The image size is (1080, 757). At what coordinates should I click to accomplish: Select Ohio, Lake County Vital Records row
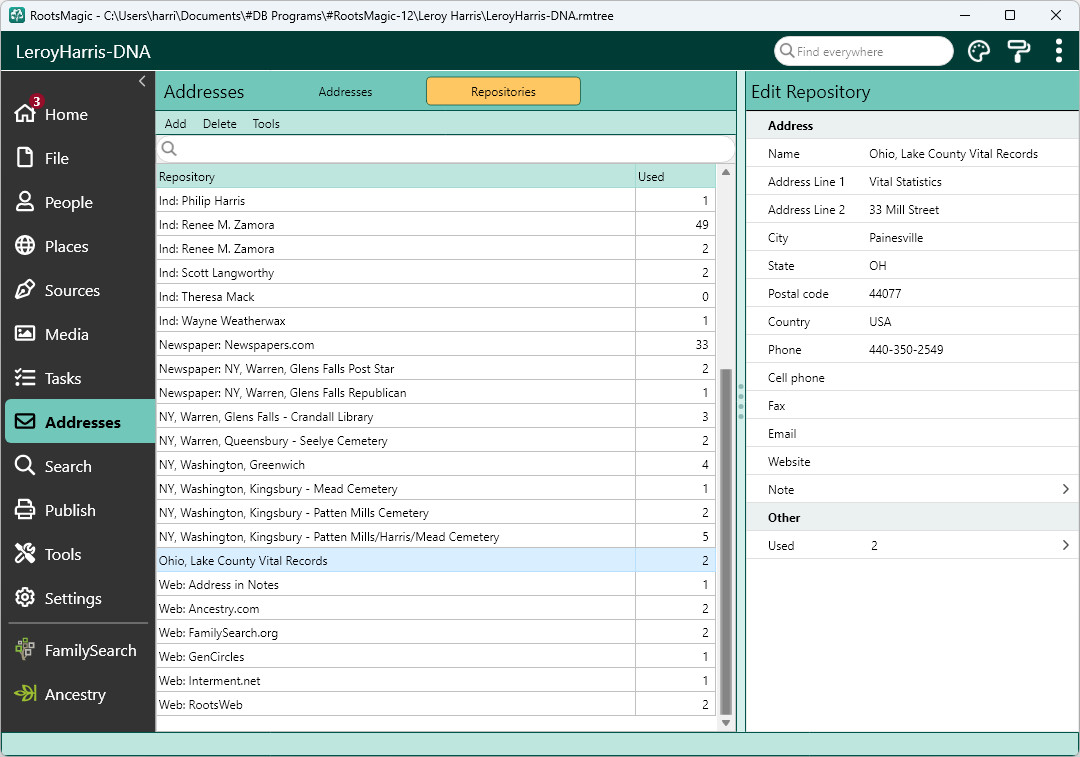pos(436,561)
